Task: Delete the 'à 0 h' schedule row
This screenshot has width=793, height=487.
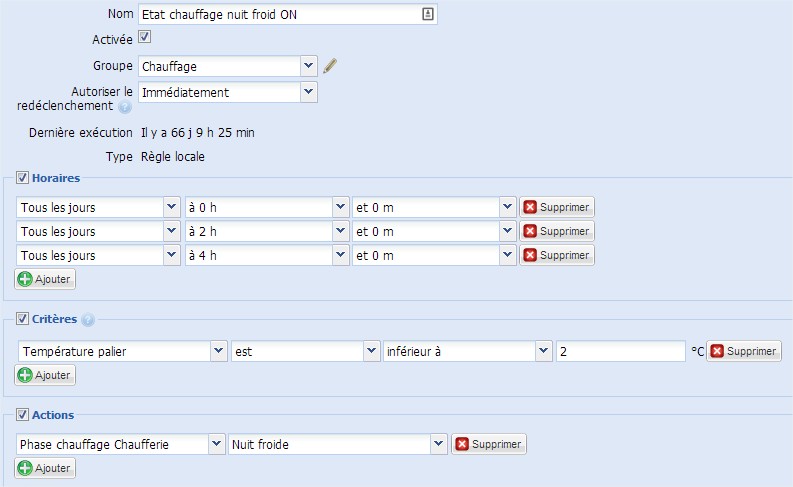Action: (557, 208)
